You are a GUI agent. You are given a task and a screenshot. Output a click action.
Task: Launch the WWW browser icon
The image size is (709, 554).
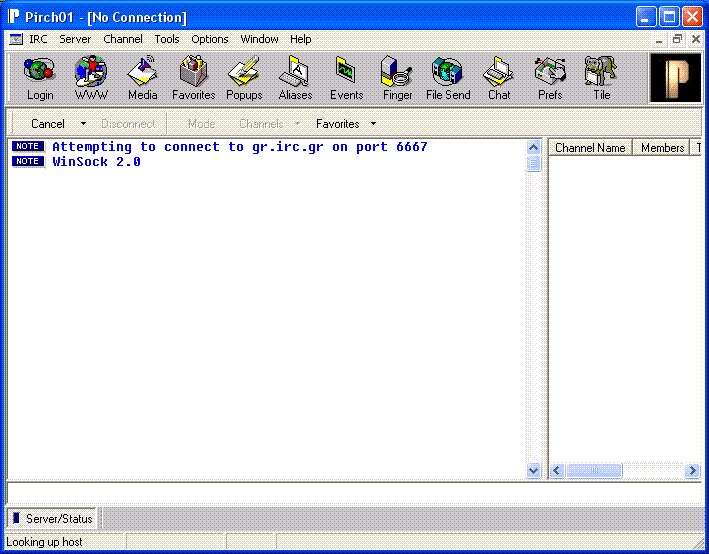coord(91,78)
